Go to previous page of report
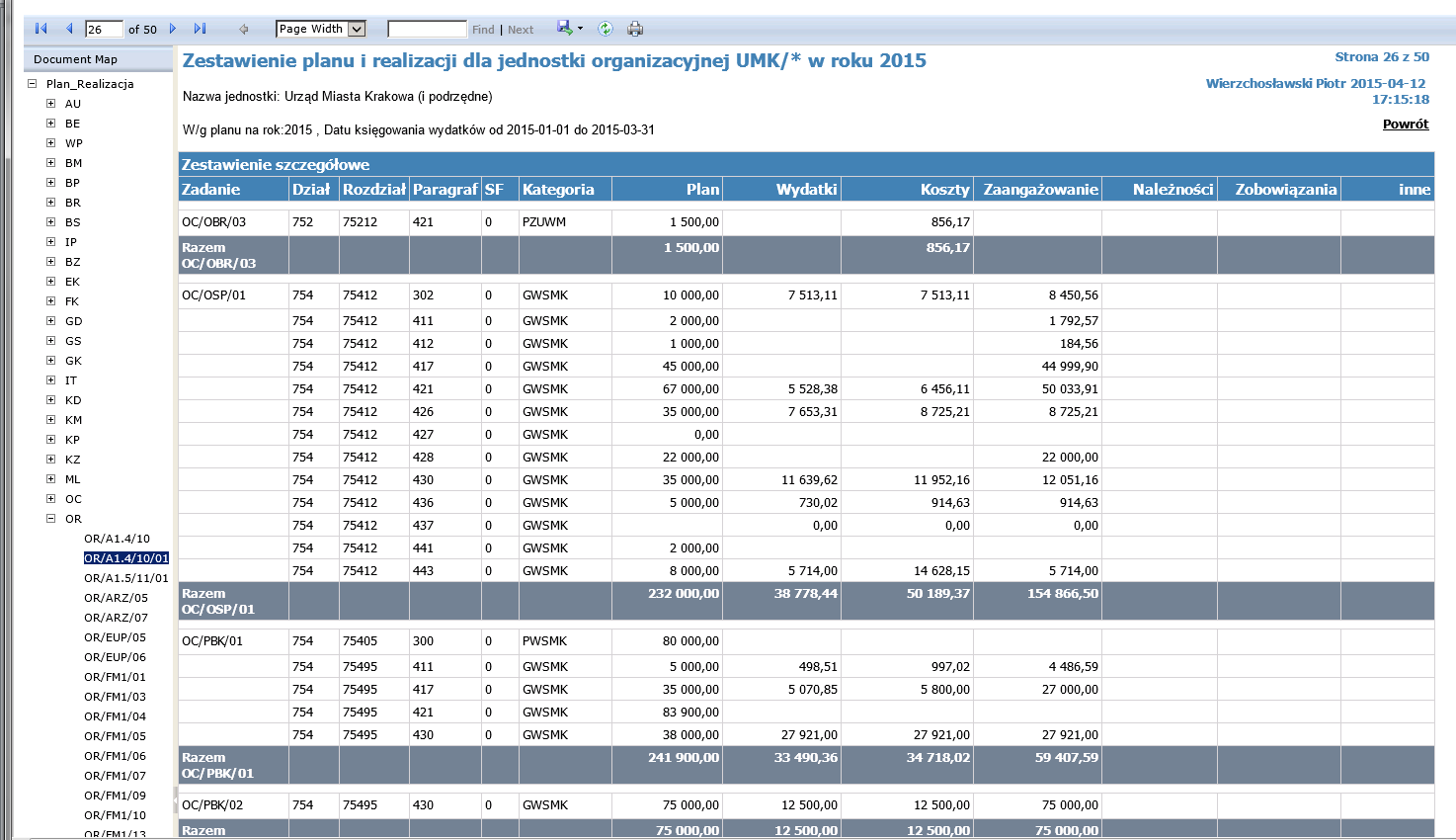Viewport: 1456px width, 840px height. coord(69,29)
